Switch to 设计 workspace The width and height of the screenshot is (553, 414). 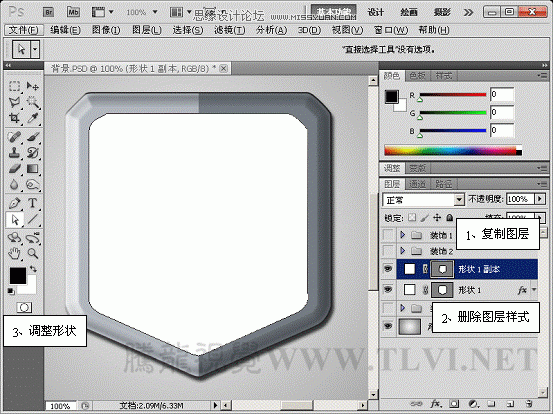[x=376, y=13]
